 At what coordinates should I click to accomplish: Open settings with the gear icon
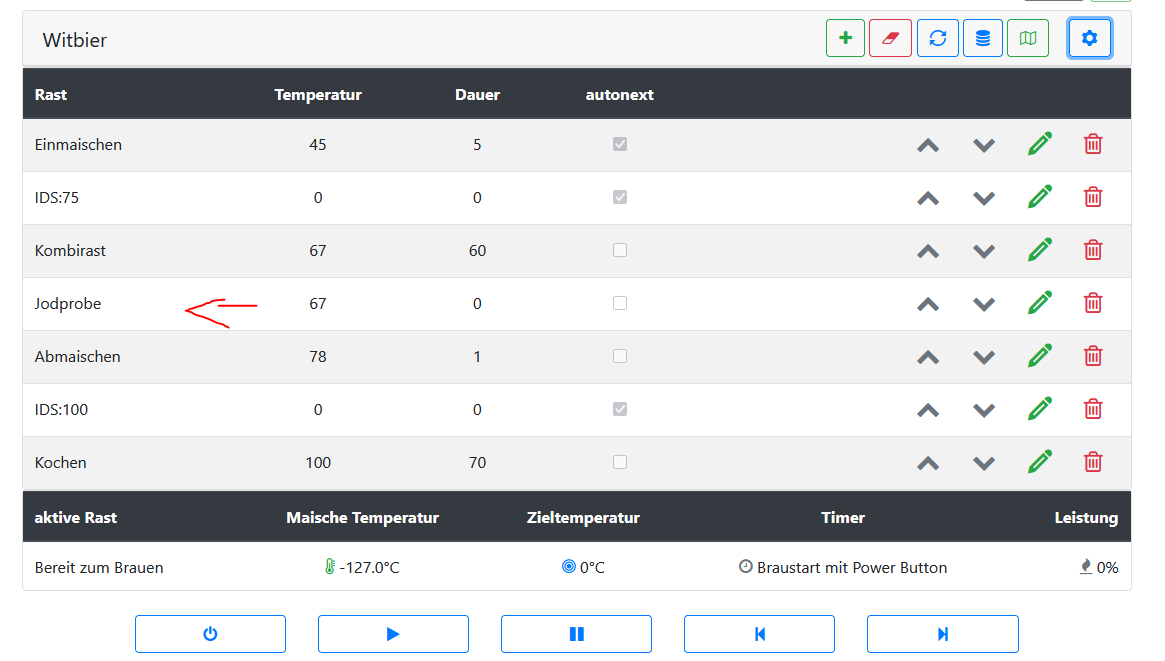coord(1089,38)
